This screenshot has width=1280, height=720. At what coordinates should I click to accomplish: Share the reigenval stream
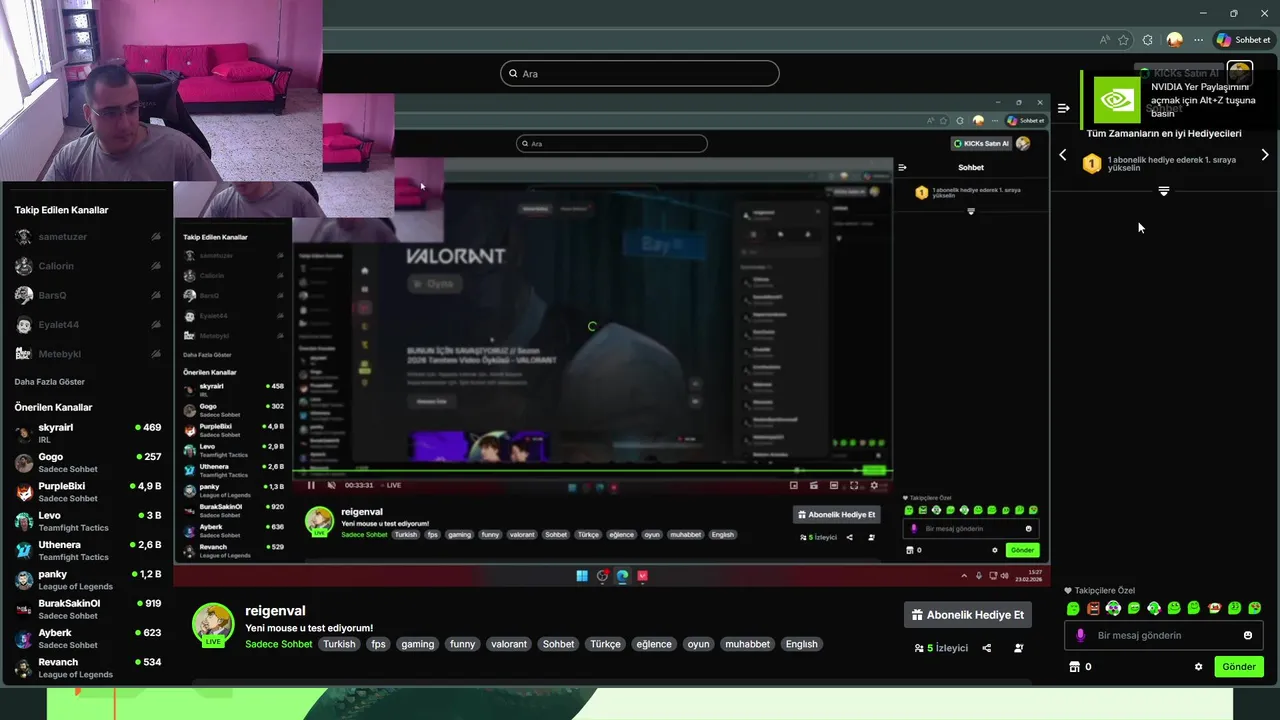[x=987, y=648]
